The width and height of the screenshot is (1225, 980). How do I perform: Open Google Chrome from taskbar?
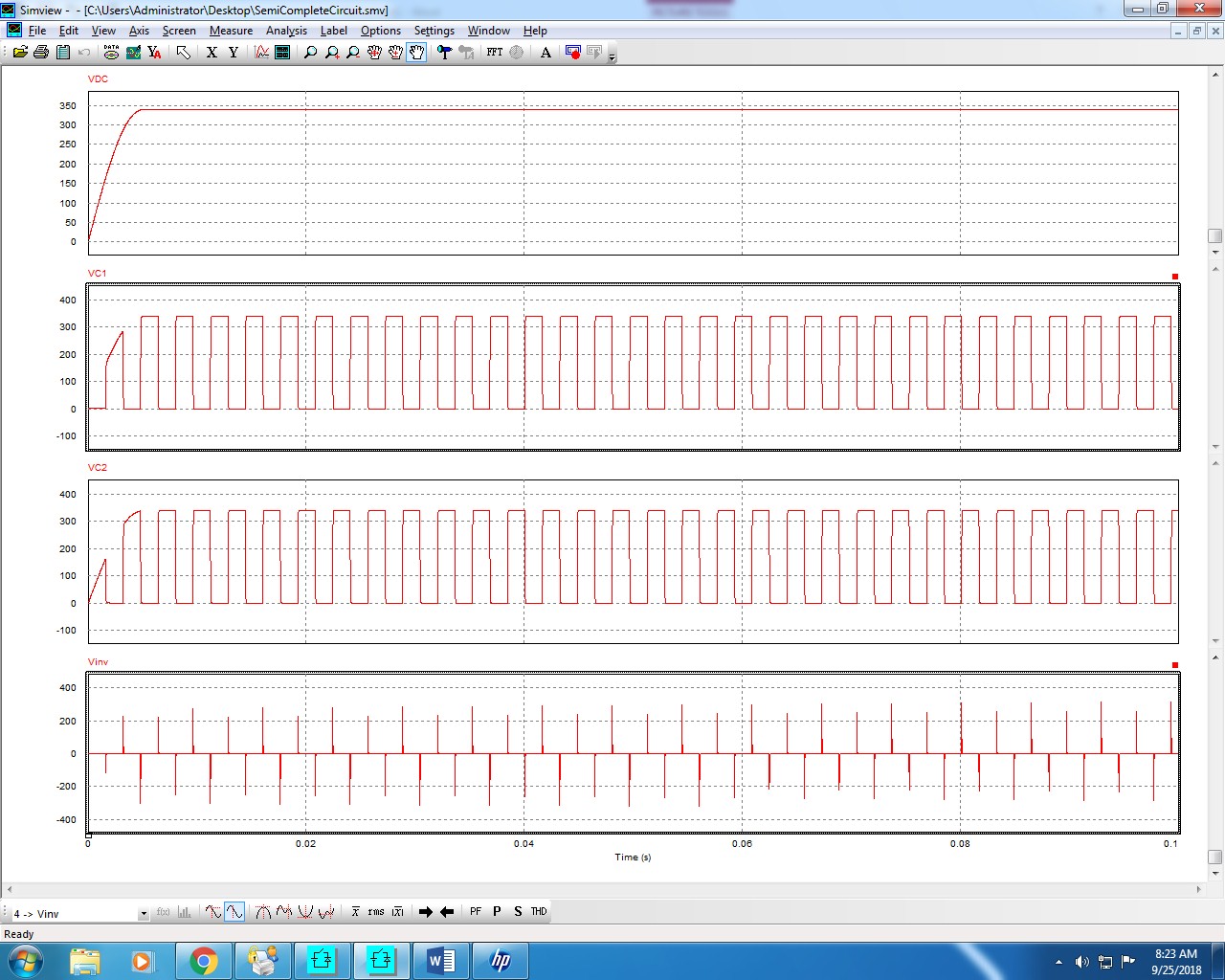point(203,961)
